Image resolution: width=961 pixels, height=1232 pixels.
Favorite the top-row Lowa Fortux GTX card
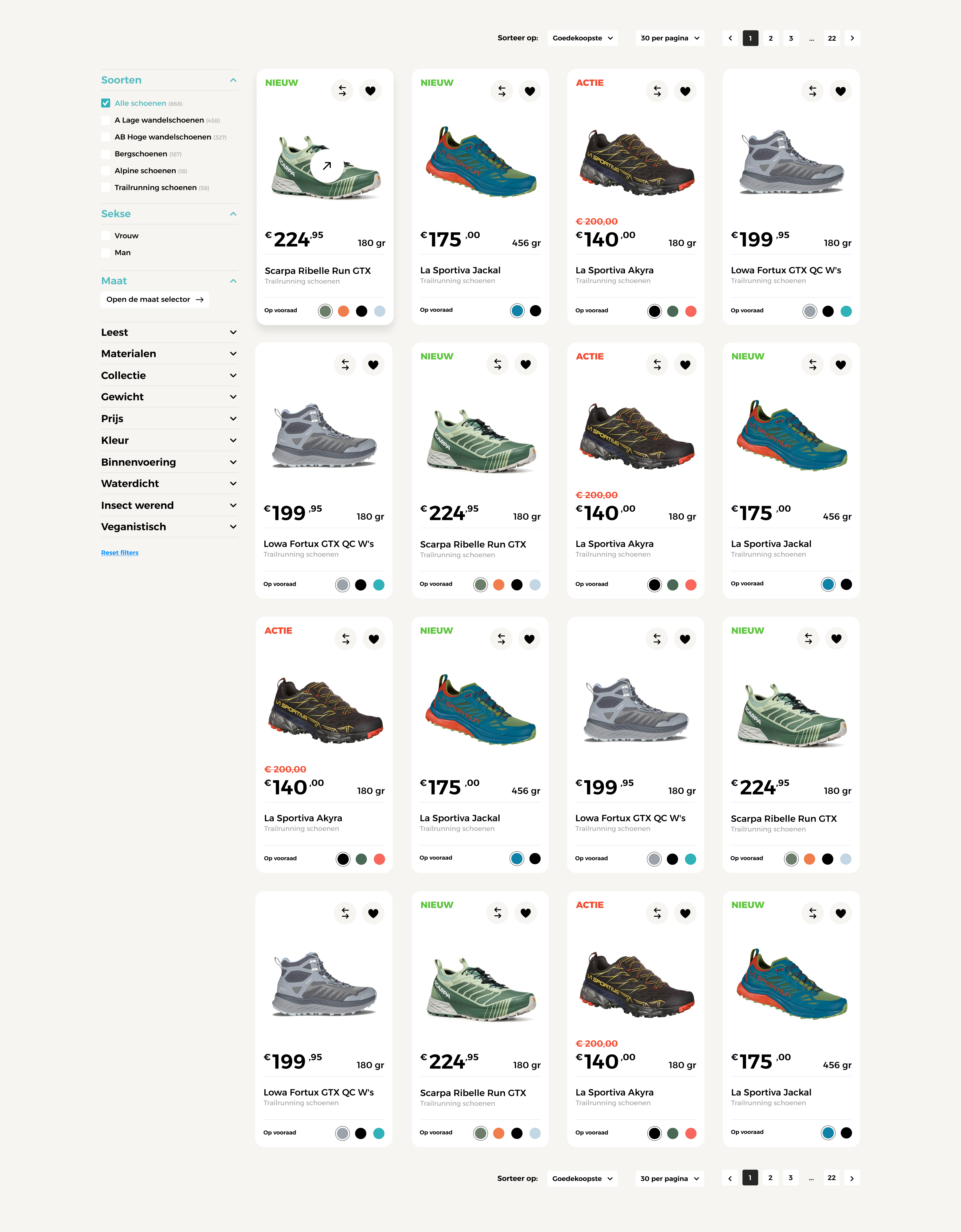(x=841, y=91)
